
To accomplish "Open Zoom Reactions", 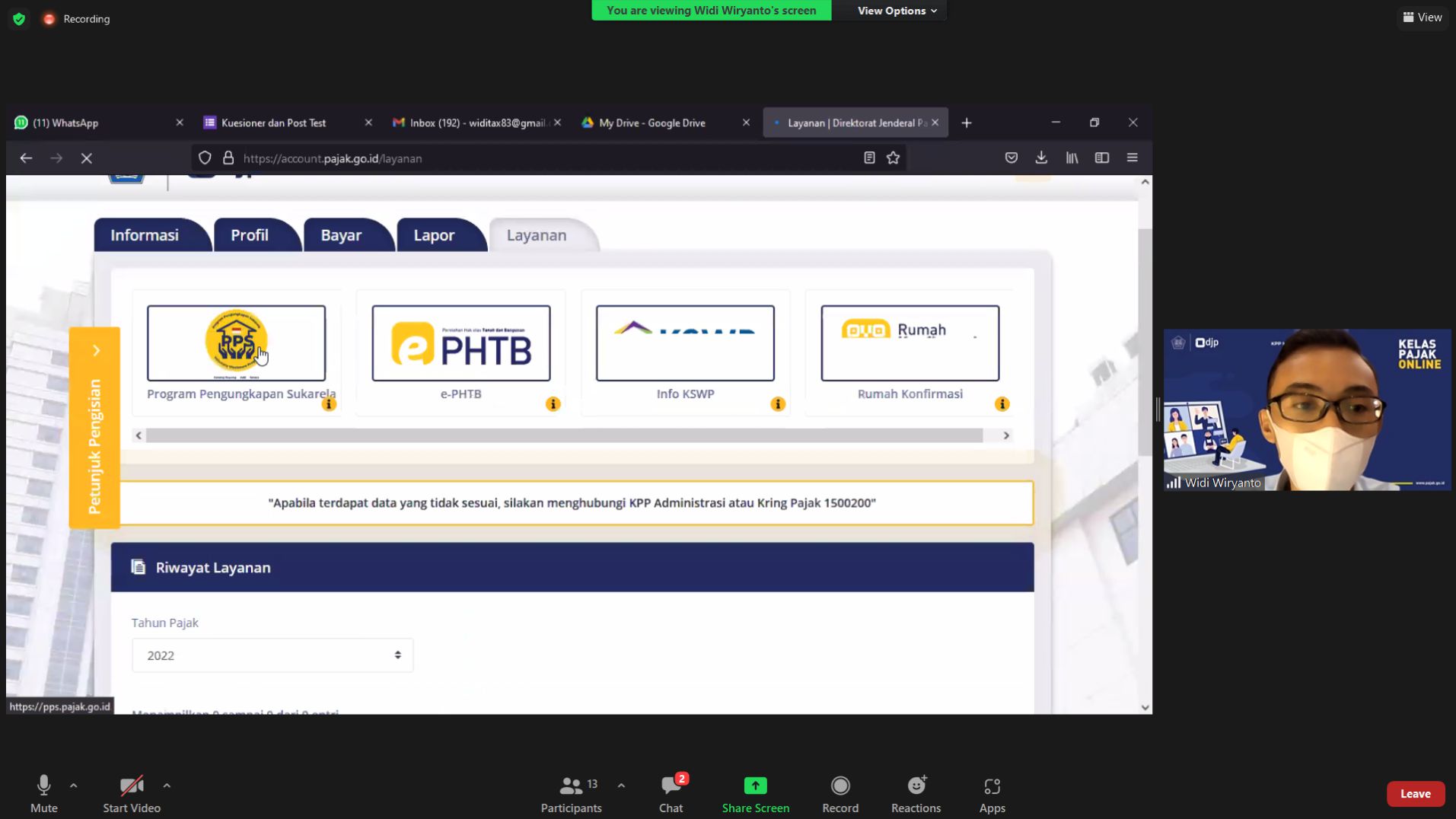I will click(x=916, y=793).
